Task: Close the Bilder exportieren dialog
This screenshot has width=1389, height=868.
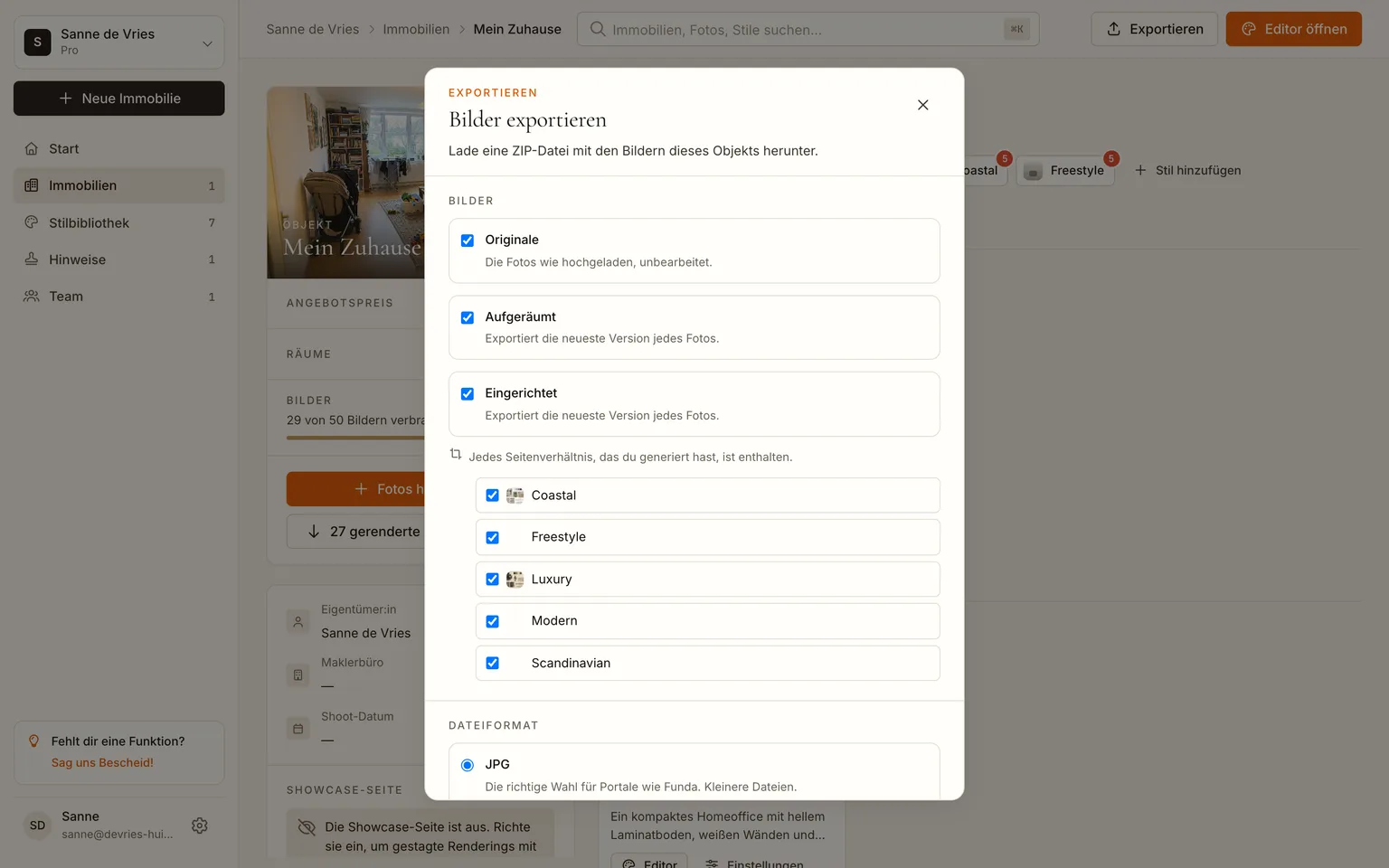Action: 922,105
